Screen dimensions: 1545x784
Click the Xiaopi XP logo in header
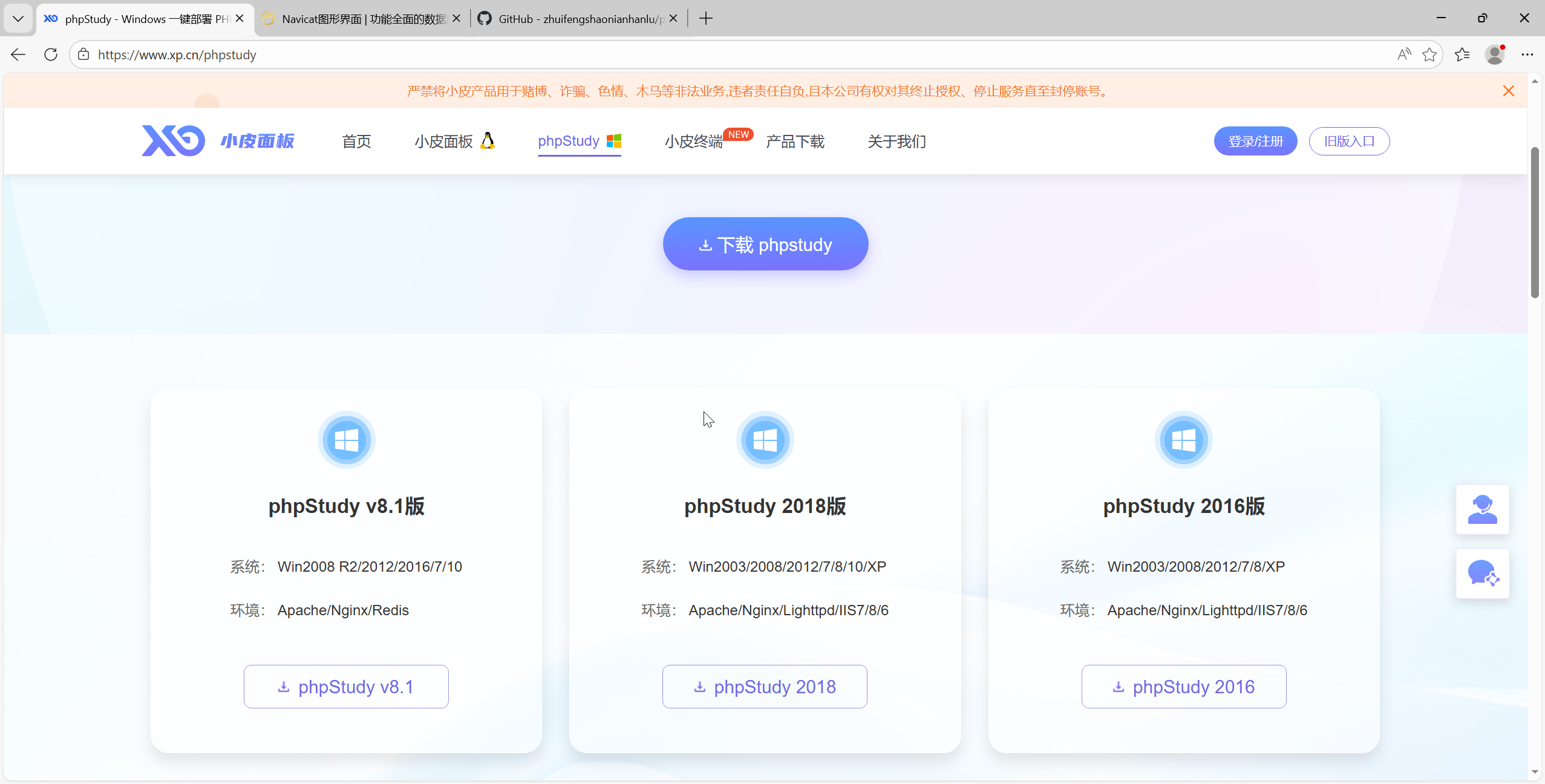[x=174, y=141]
